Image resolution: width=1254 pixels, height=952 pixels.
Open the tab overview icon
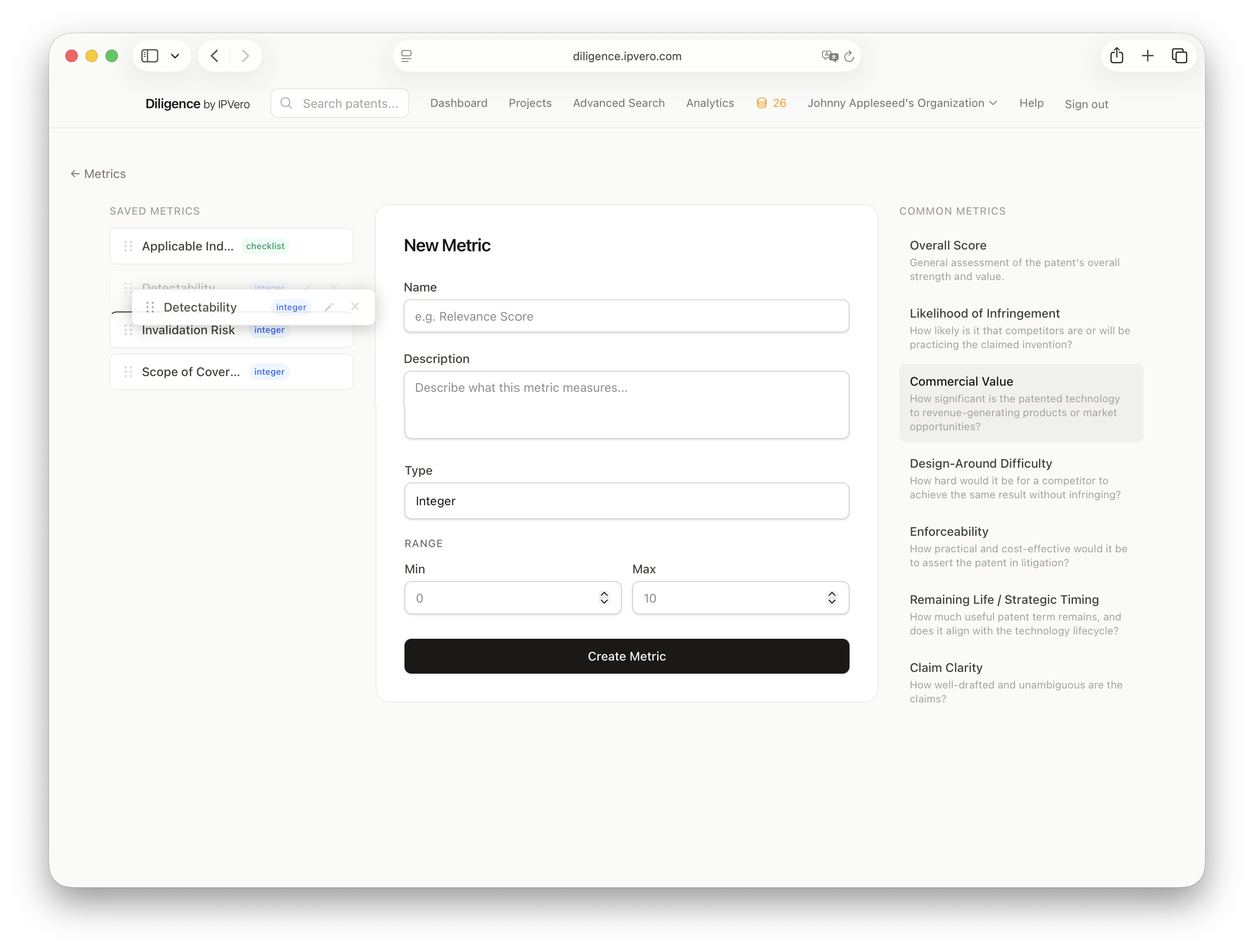1179,55
